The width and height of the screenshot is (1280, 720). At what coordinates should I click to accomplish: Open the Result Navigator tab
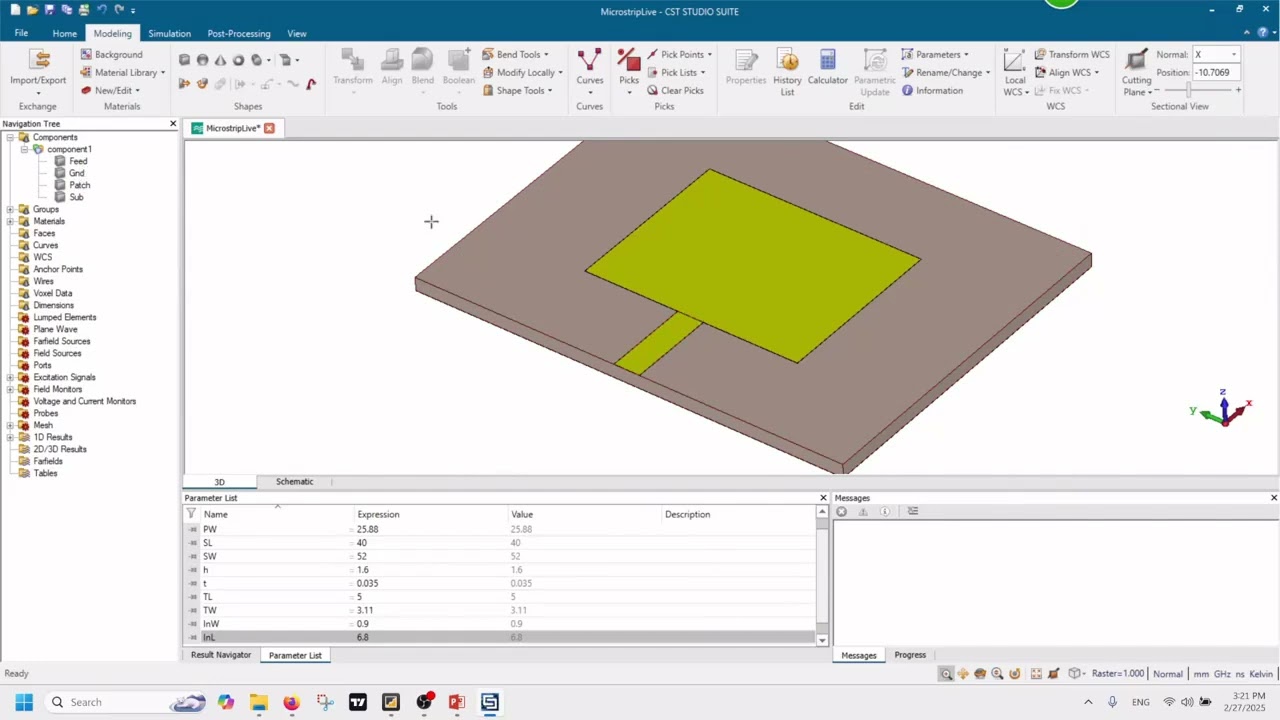(x=221, y=655)
